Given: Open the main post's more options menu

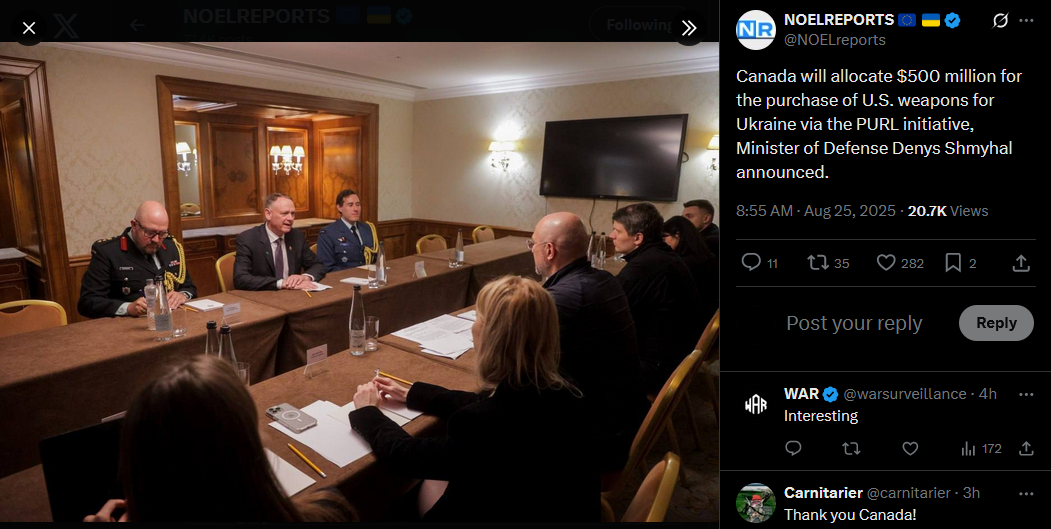Looking at the screenshot, I should [1026, 21].
